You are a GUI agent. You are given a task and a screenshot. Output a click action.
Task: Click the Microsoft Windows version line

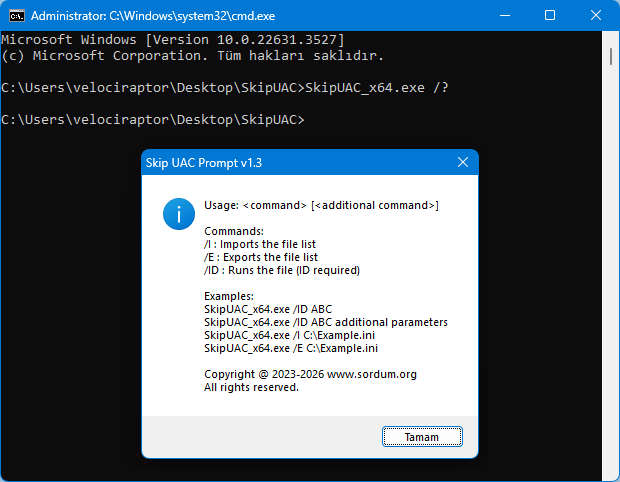click(173, 40)
